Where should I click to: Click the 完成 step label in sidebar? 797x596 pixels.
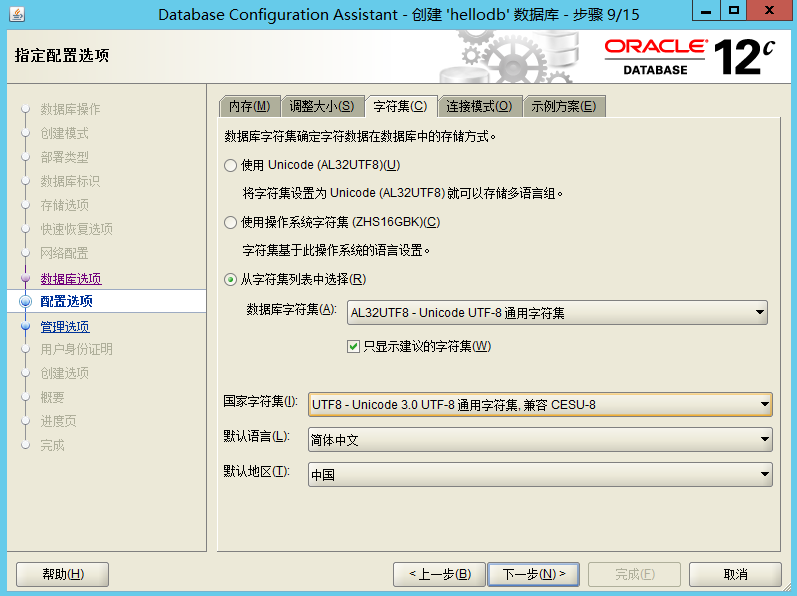52,445
